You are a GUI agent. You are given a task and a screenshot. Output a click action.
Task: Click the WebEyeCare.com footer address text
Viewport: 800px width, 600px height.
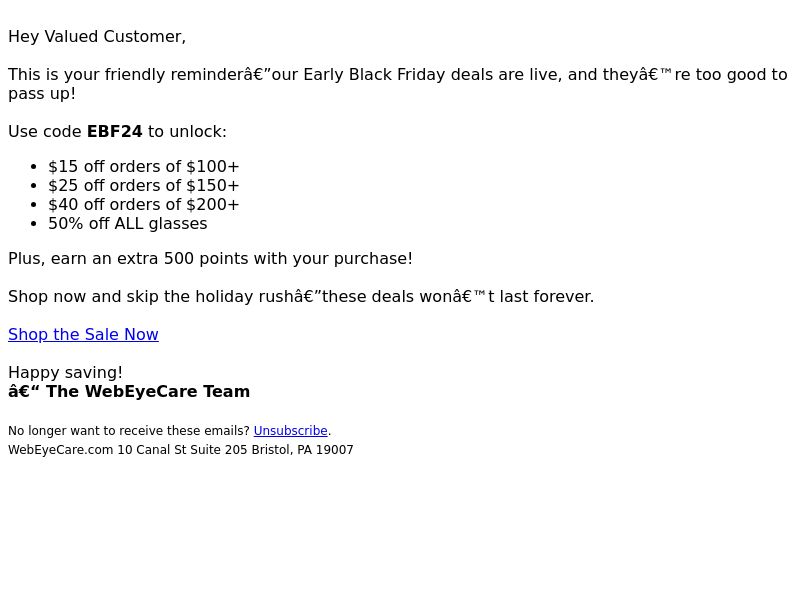click(181, 449)
